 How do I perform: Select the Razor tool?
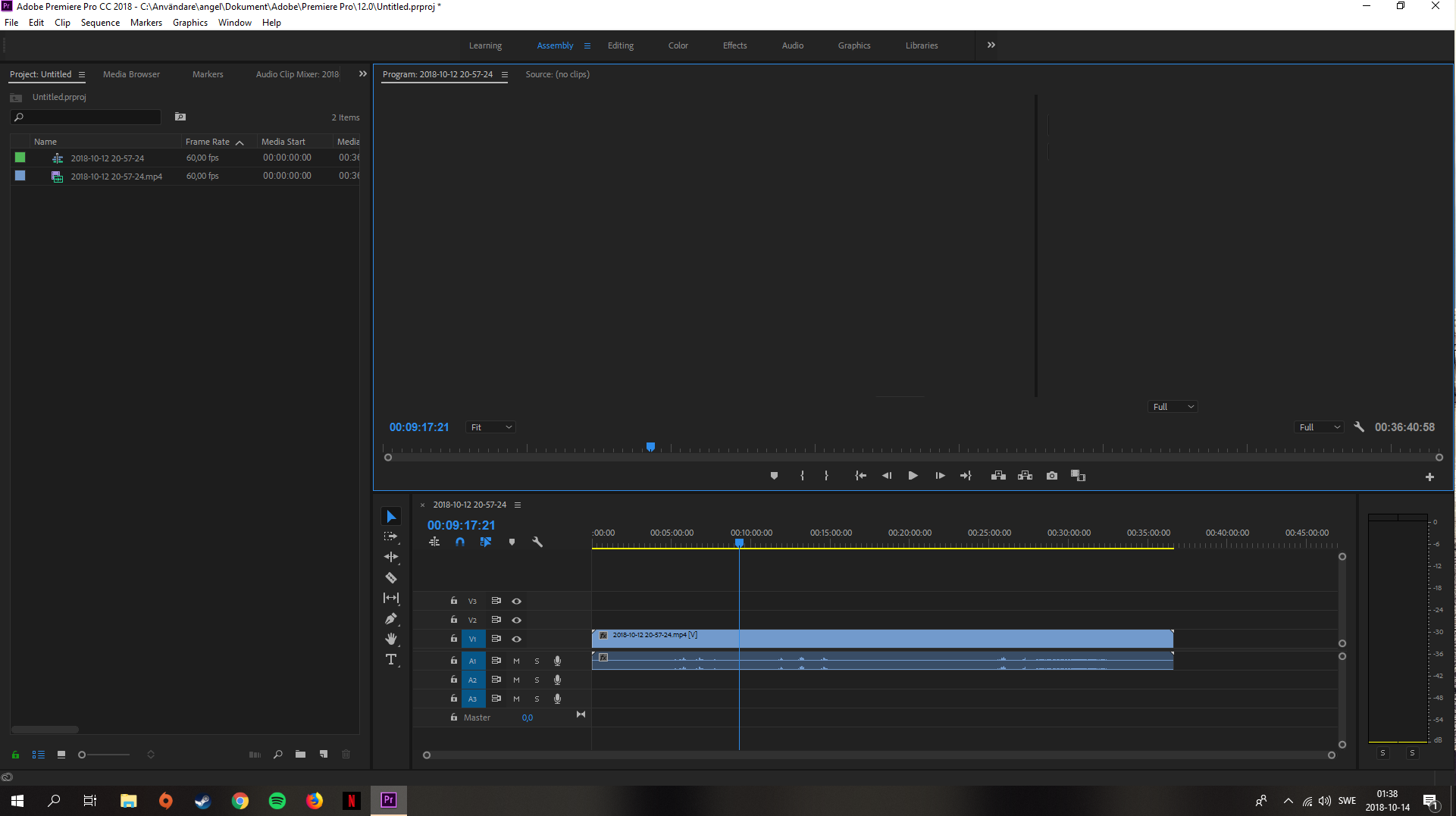coord(391,577)
